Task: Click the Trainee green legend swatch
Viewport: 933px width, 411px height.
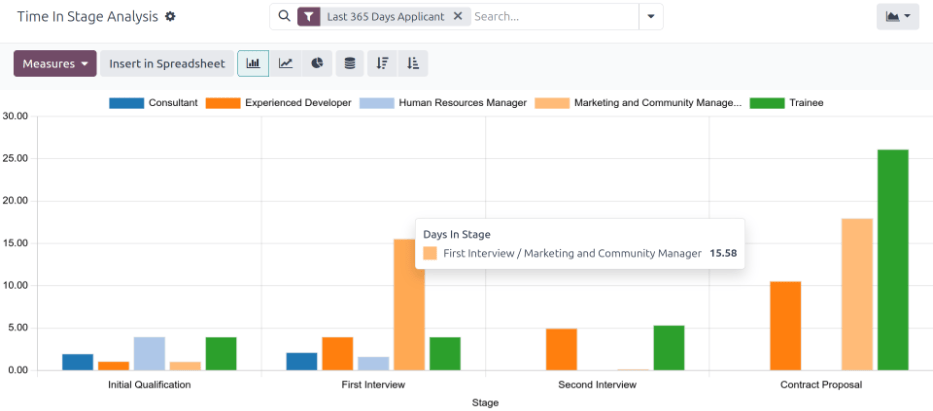Action: pyautogui.click(x=767, y=102)
